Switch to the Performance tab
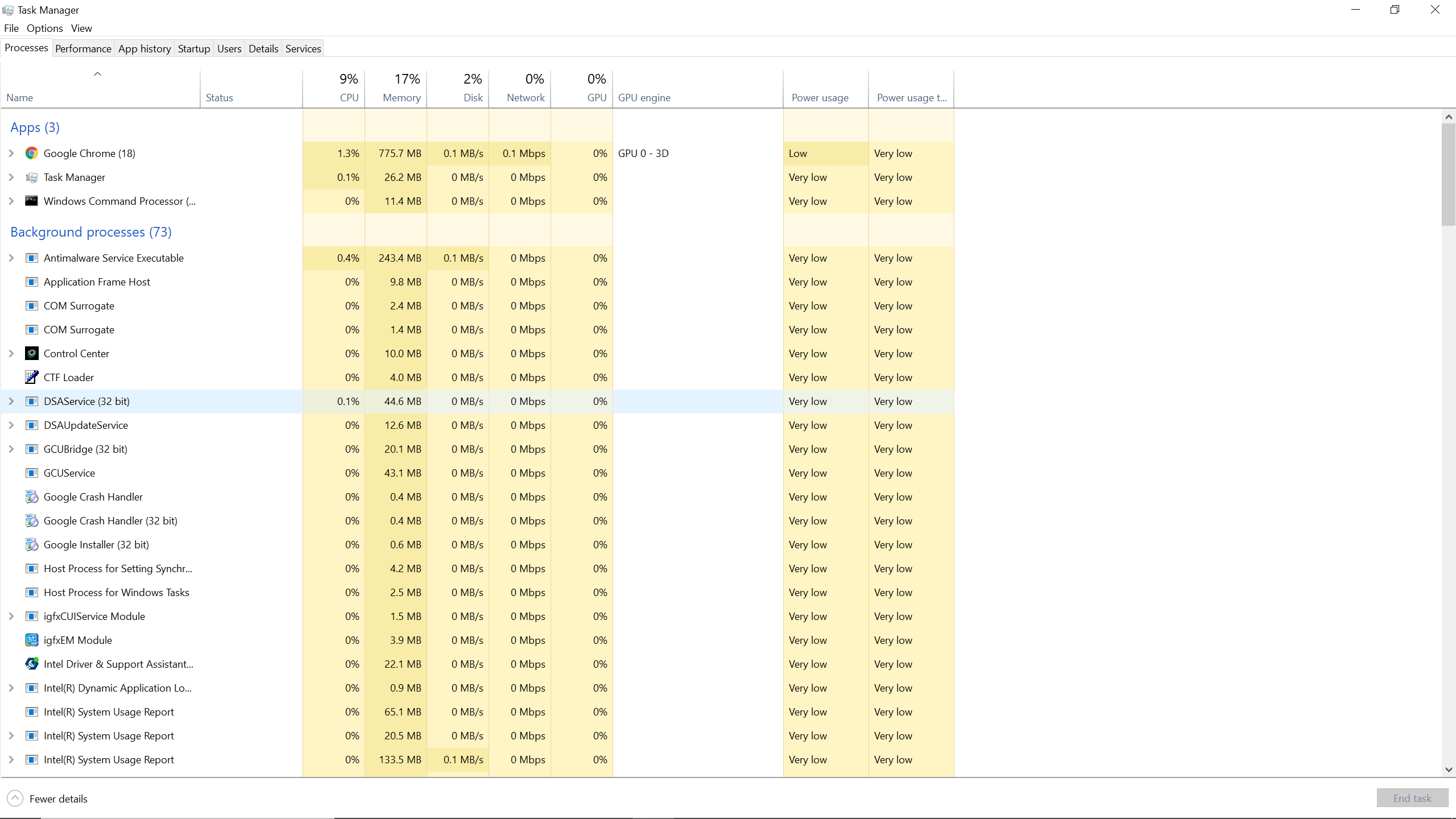1456x819 pixels. [x=83, y=48]
